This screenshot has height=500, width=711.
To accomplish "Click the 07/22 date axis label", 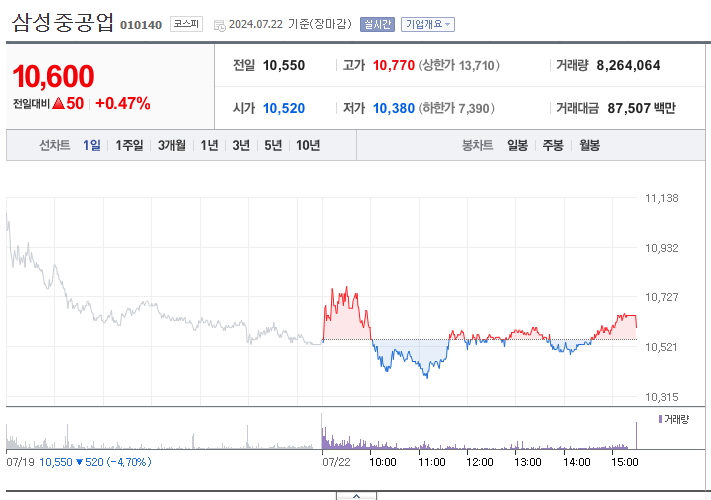I will [x=336, y=462].
